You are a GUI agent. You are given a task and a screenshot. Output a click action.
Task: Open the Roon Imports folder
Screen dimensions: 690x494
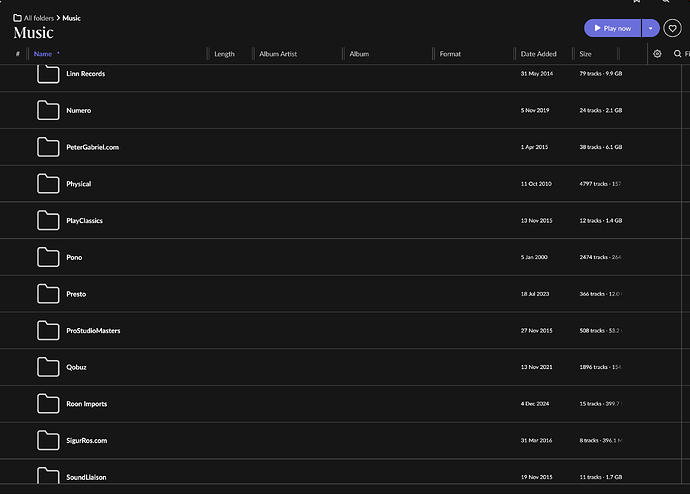86,404
